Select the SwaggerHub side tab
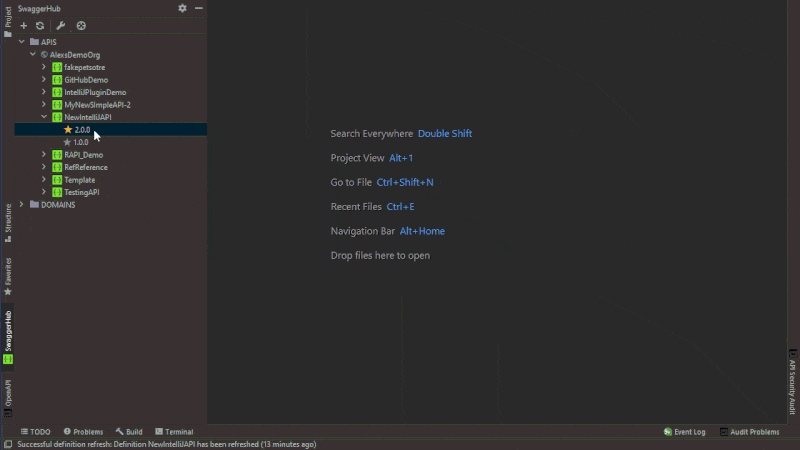The height and width of the screenshot is (450, 800). click(x=8, y=337)
